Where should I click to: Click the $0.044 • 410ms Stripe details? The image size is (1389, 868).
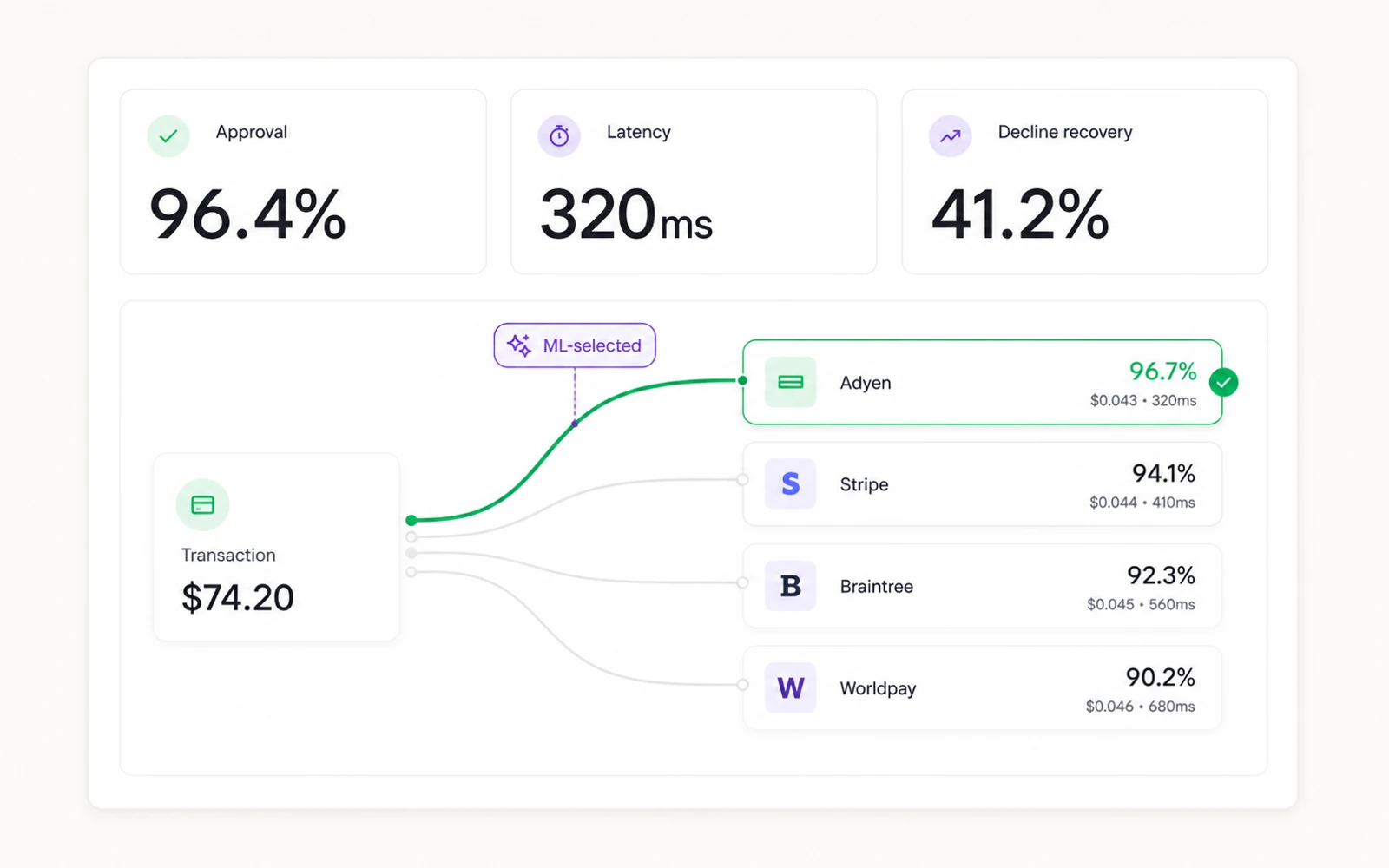click(x=1142, y=503)
